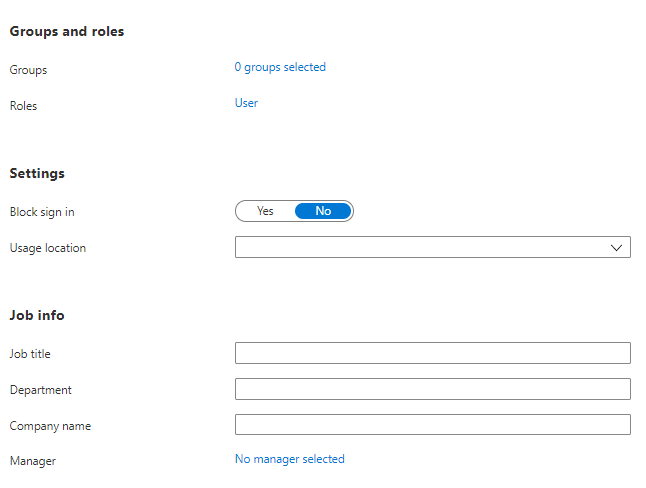Viewport: 646px width, 488px height.
Task: Click the 'Job info' section heading
Action: pyautogui.click(x=37, y=315)
